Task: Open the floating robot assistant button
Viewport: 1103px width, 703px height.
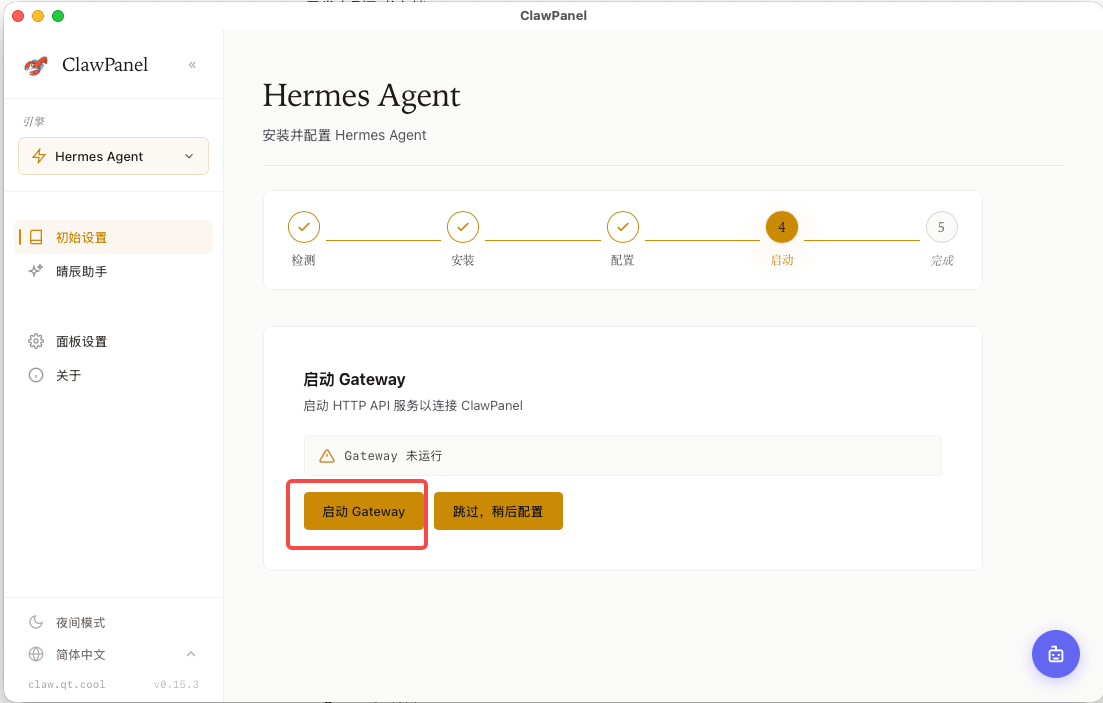Action: pos(1055,654)
